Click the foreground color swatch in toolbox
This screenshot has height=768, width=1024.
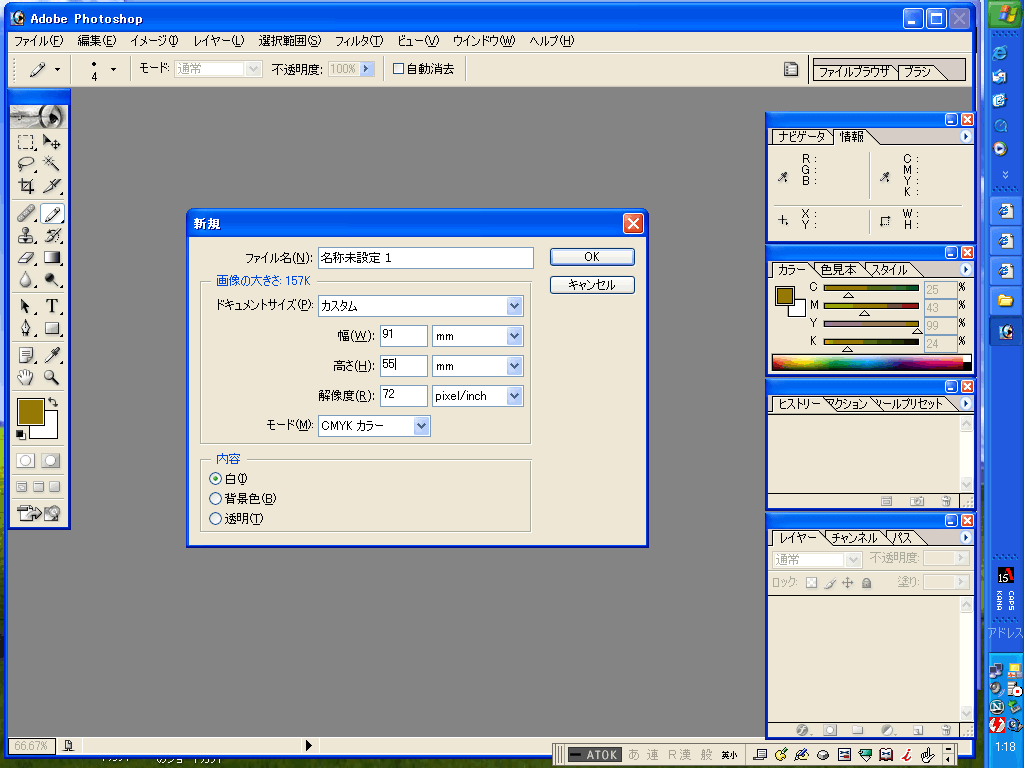(30, 411)
